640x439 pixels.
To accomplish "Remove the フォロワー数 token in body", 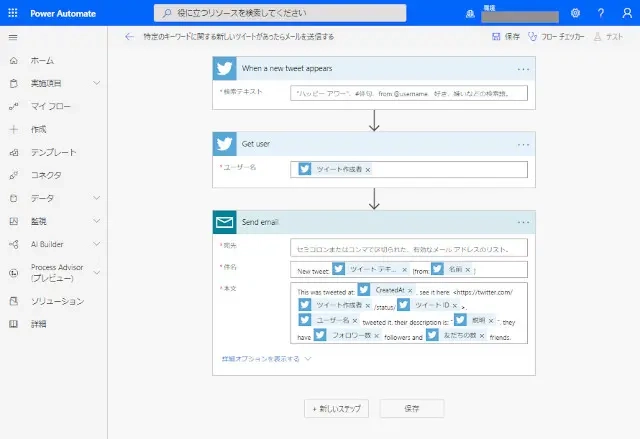I will click(376, 336).
